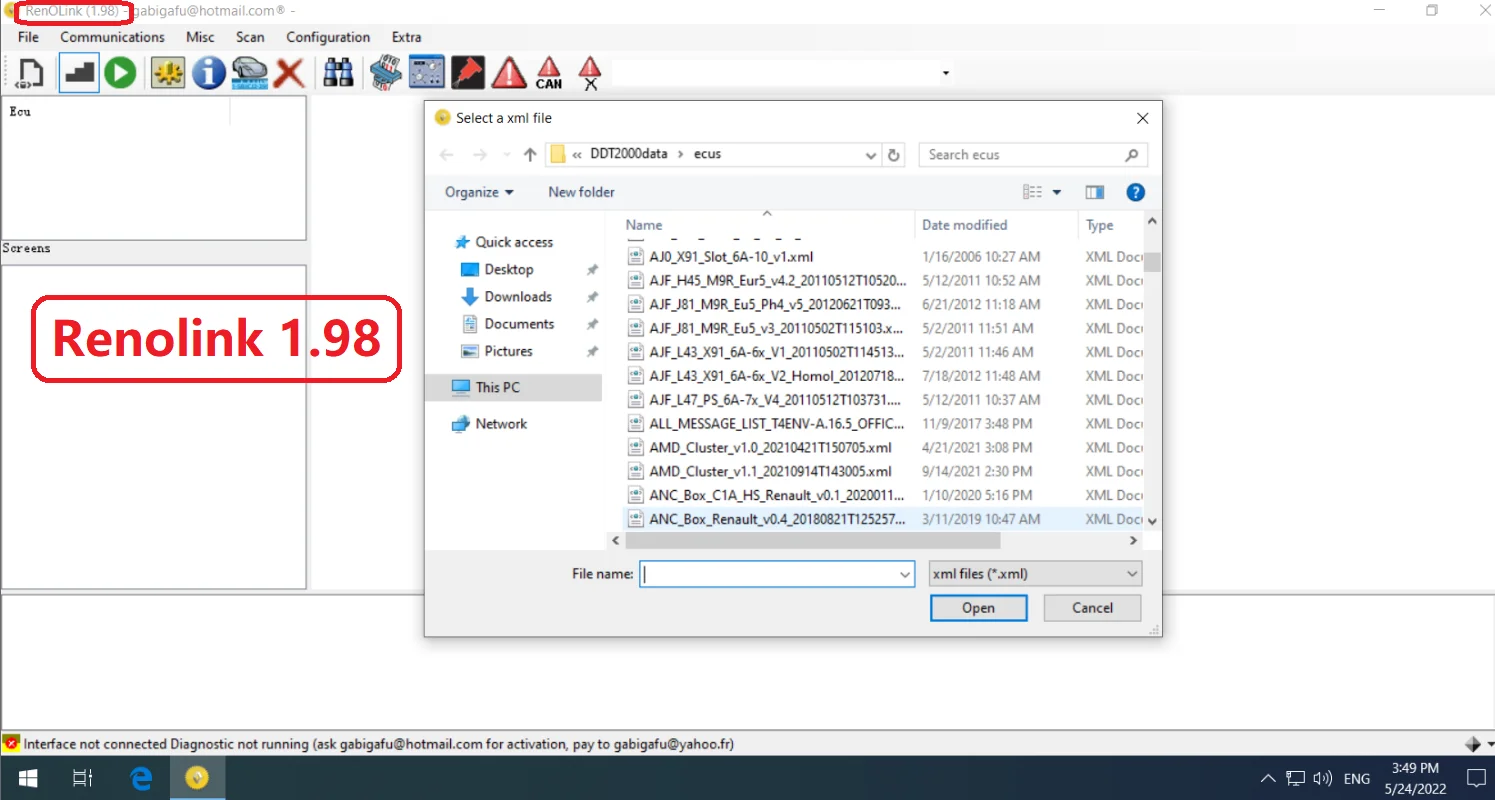Click the blue information icon
The height and width of the screenshot is (800, 1495).
pos(208,73)
